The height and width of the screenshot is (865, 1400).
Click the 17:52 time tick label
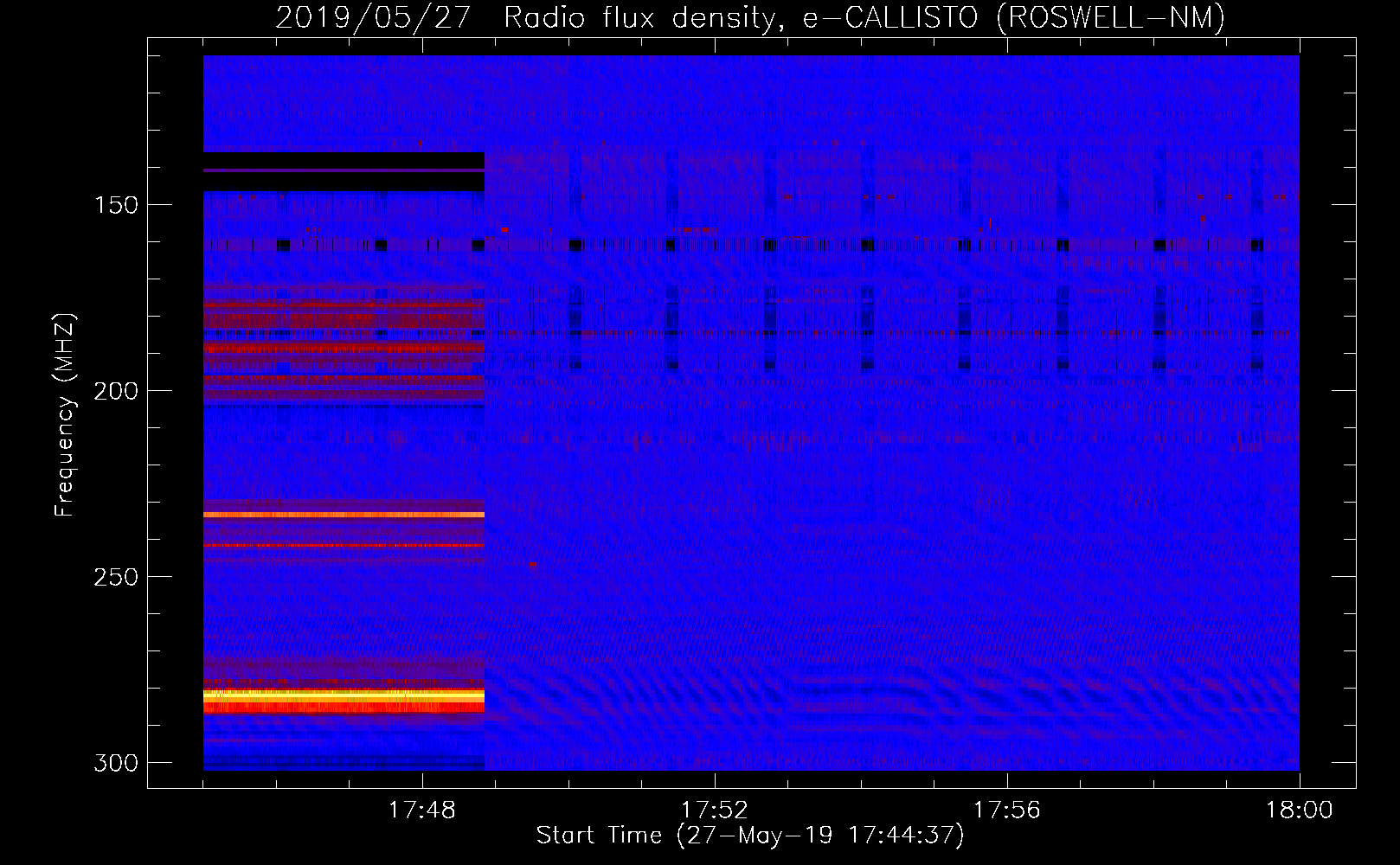click(x=715, y=811)
